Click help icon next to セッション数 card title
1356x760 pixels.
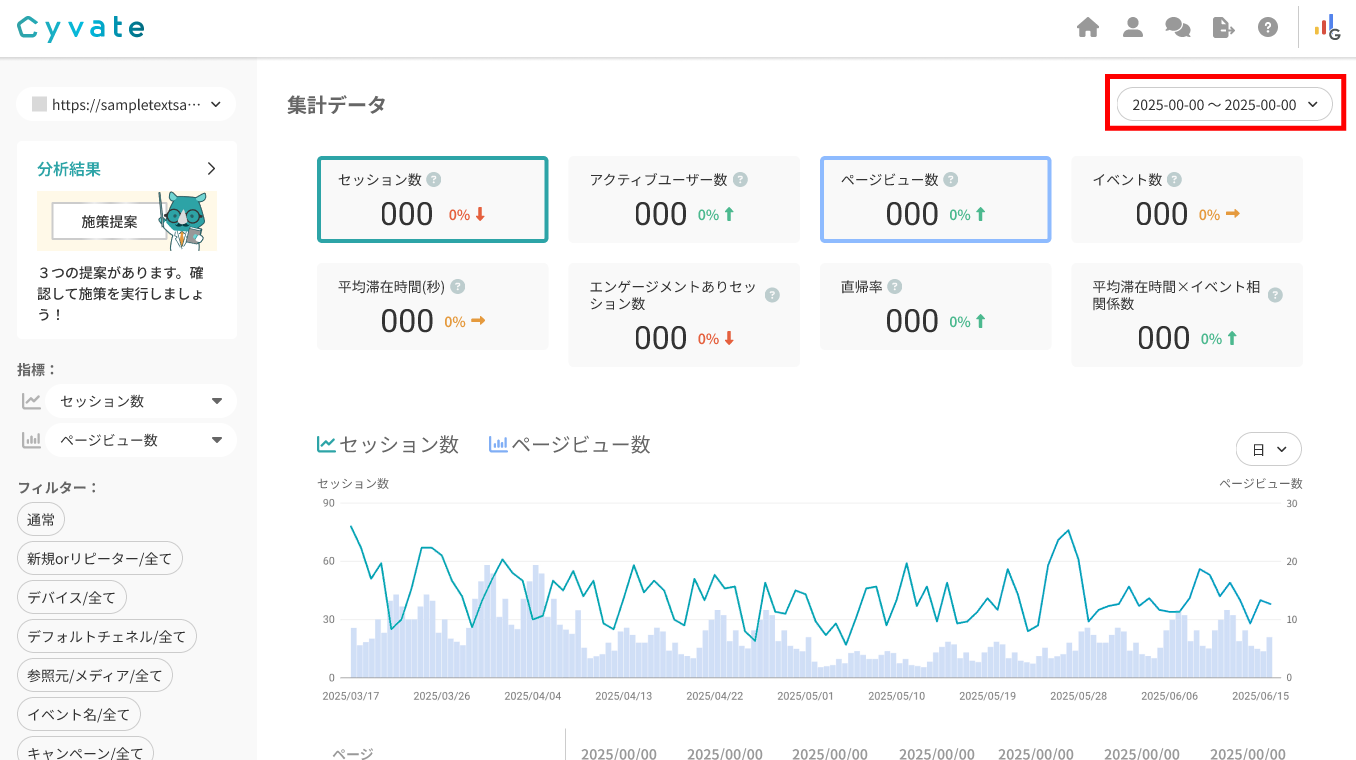point(434,180)
